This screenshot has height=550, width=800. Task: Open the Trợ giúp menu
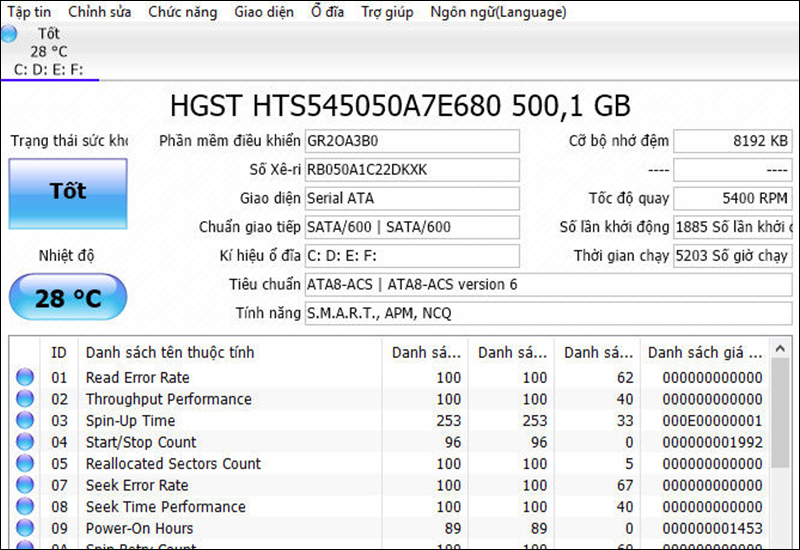point(387,12)
